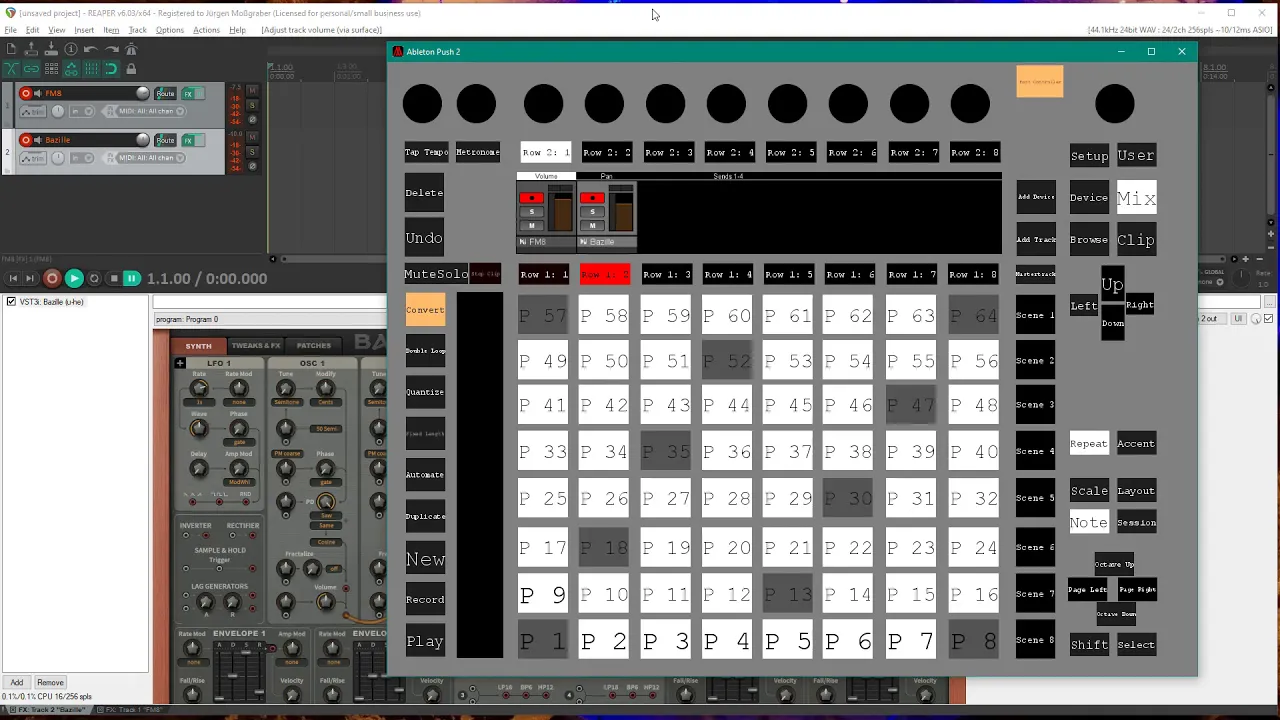Toggle VST3i: Bazille (u-he) checkbox
Screen dimensions: 1280x720
(x=11, y=302)
